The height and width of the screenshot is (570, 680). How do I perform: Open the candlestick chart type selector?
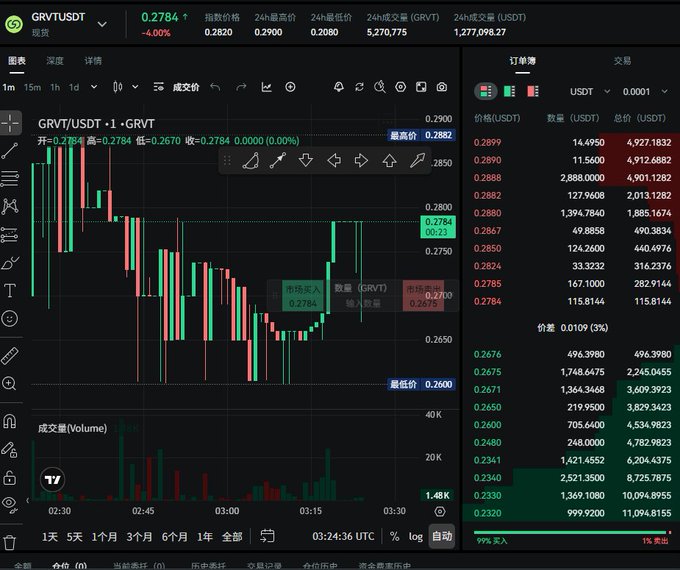click(x=118, y=87)
